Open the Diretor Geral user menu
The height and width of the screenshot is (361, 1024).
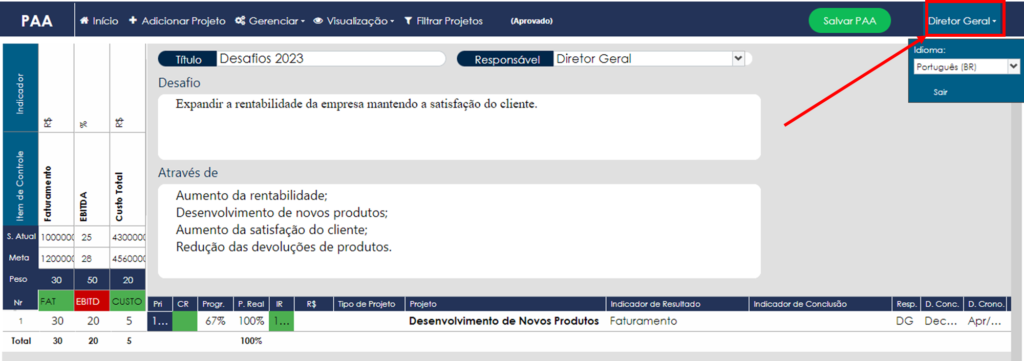(962, 21)
